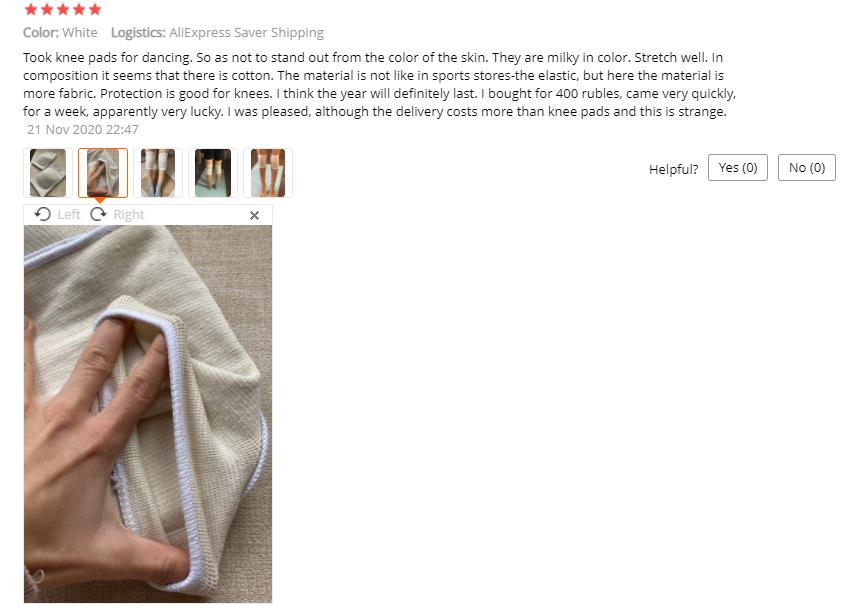Select the highlighted second review thumbnail

(103, 173)
